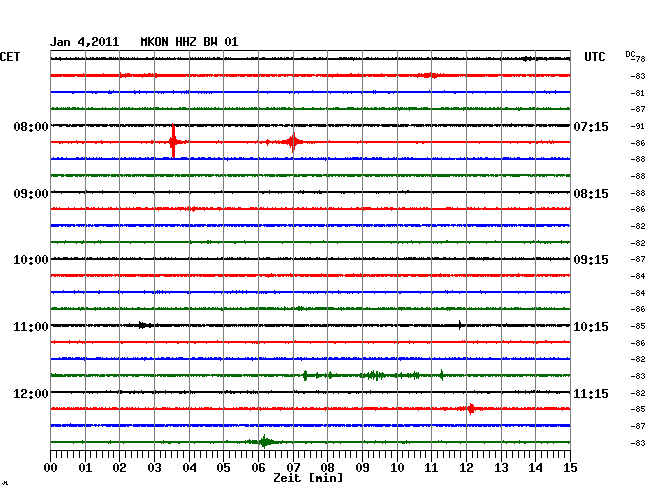
Task: Click the small red event at 09:15 CET trace
Action: [192, 209]
